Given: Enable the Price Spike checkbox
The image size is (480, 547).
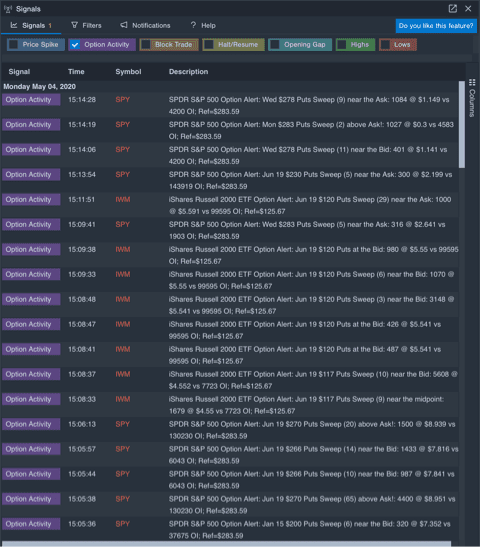Looking at the screenshot, I should click(x=13, y=45).
